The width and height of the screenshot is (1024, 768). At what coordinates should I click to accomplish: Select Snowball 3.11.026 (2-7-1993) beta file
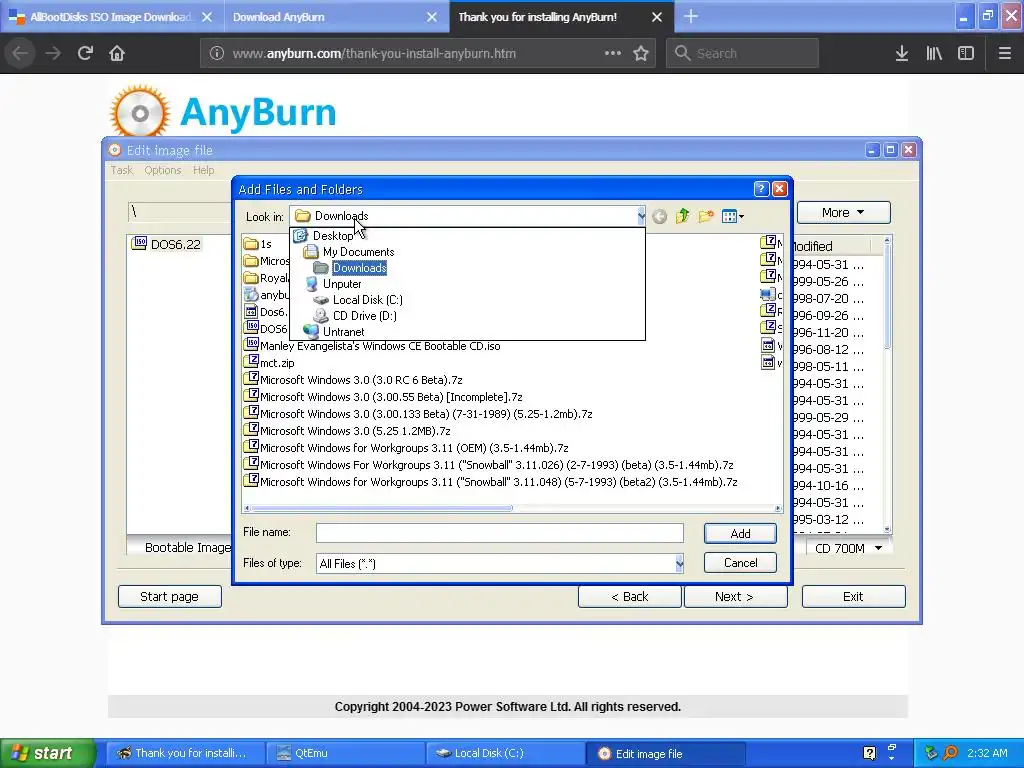(x=489, y=465)
